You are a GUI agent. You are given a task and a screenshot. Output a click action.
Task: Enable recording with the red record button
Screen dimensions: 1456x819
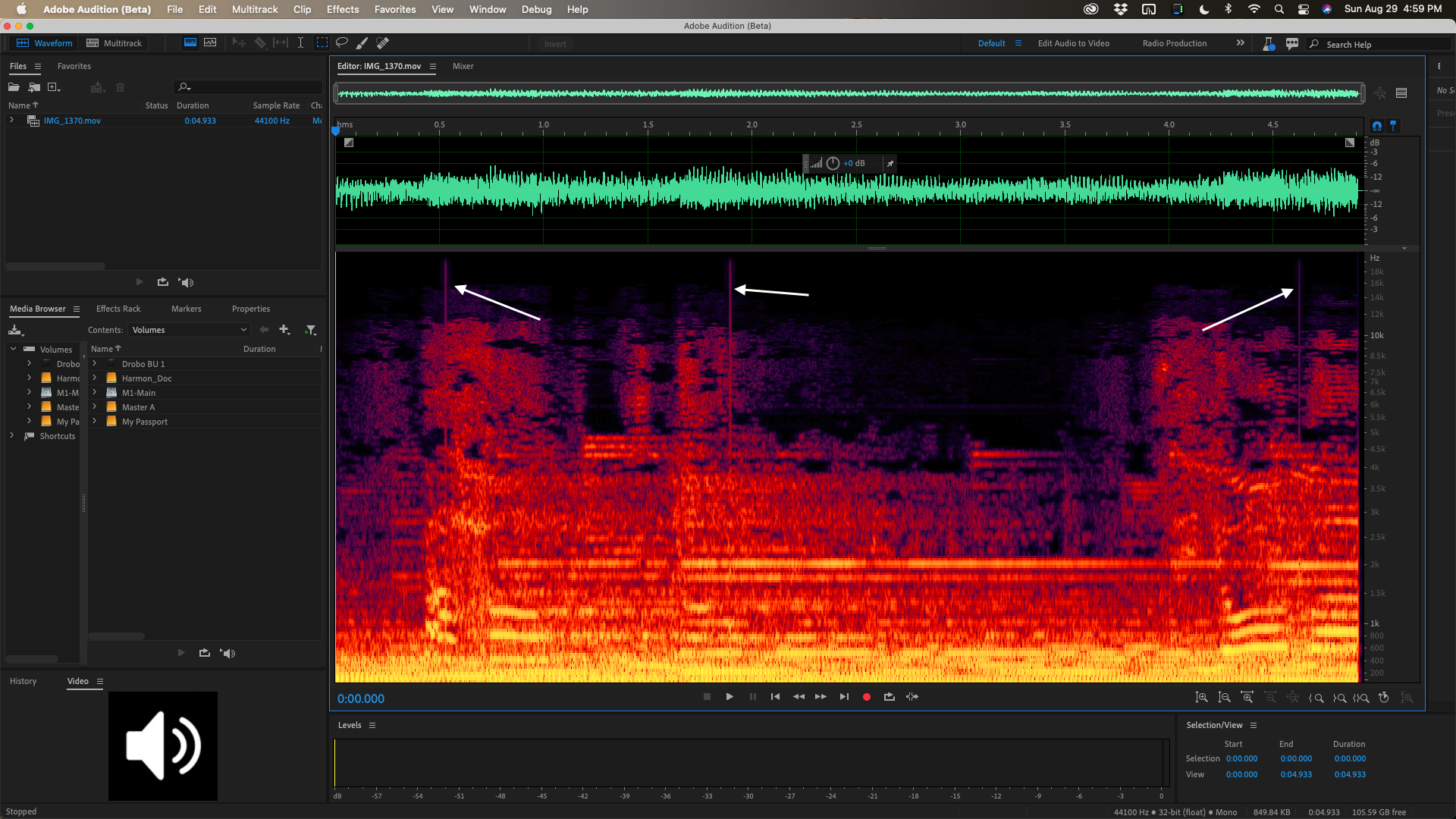coord(866,696)
